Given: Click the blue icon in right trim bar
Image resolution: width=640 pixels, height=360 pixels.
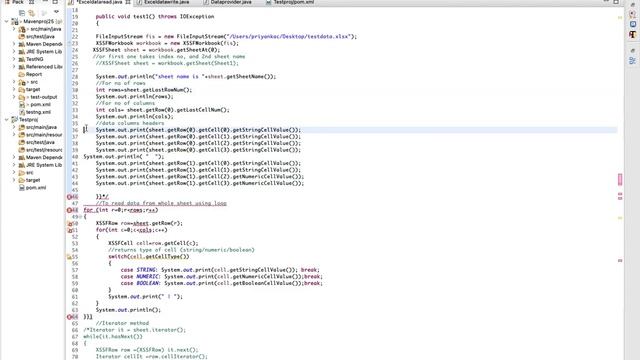Looking at the screenshot, I should coord(633,24).
